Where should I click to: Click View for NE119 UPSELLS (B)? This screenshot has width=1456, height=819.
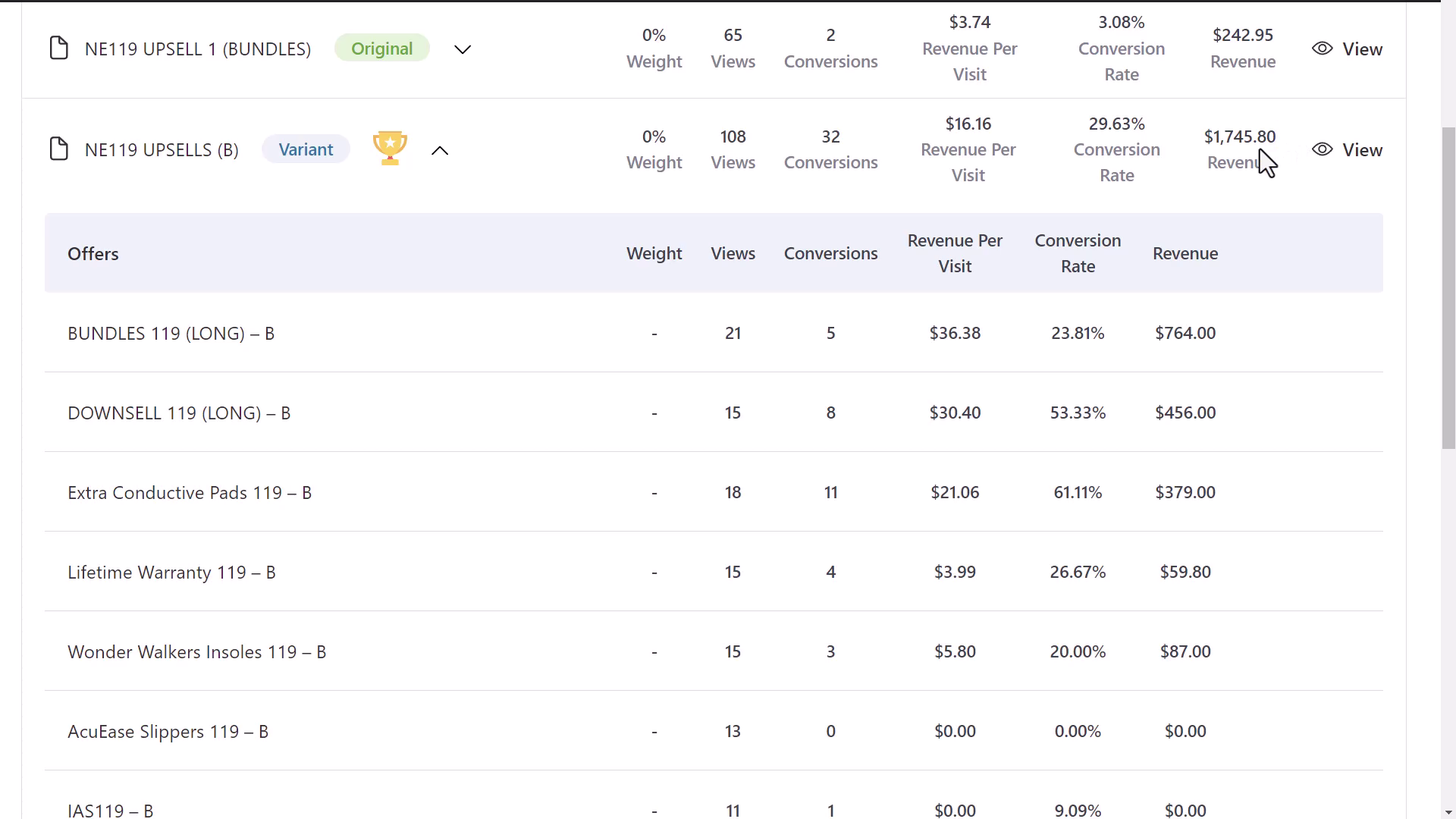[x=1362, y=149]
